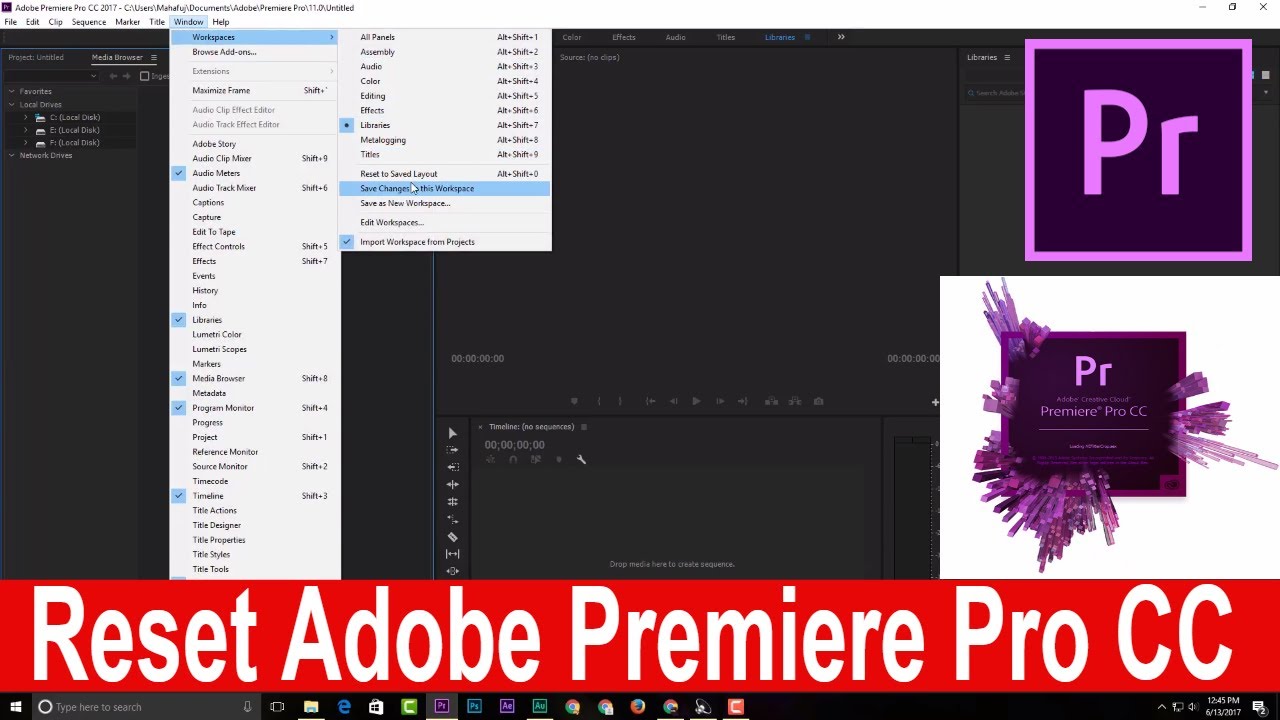The height and width of the screenshot is (720, 1280).
Task: Choose Save Changes to this Workspace
Action: tap(445, 188)
